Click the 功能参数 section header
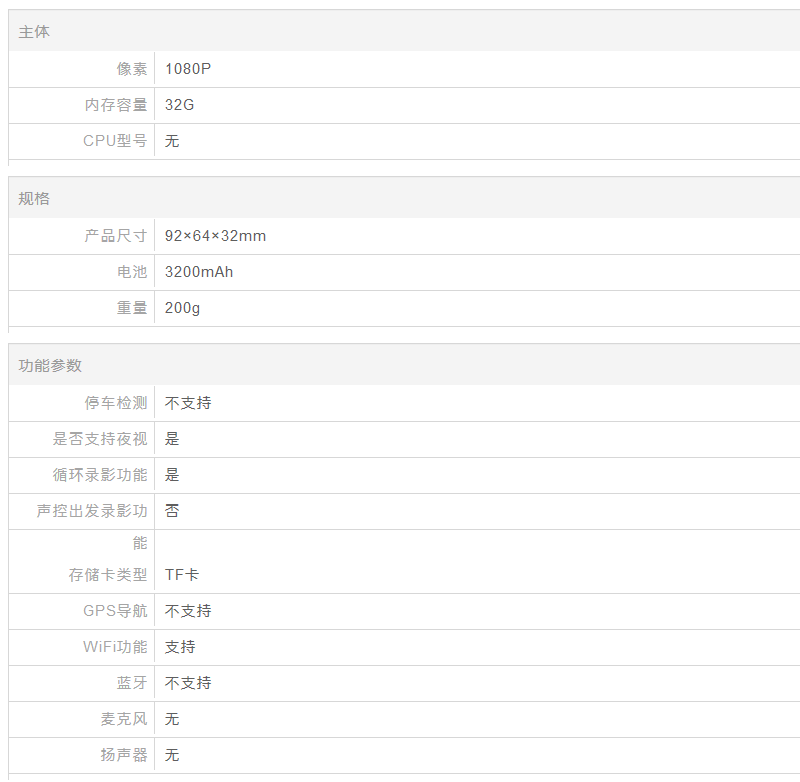 50,366
